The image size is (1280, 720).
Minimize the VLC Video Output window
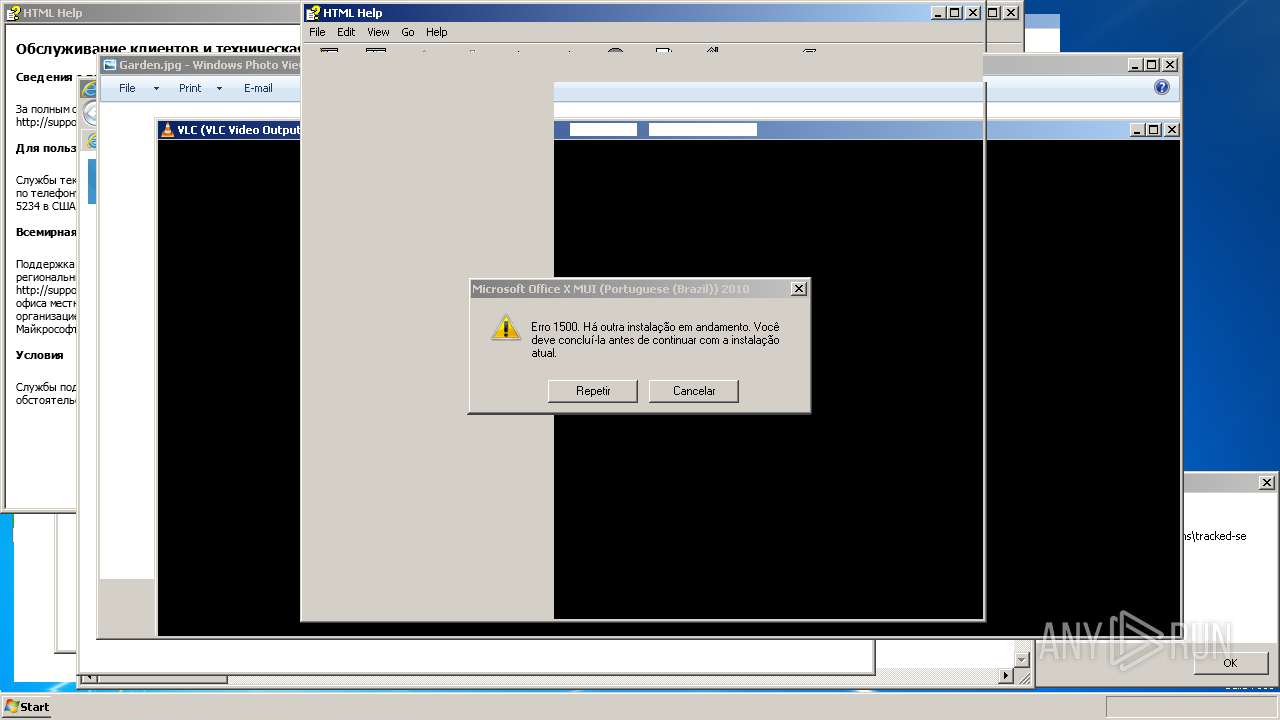coord(1137,130)
